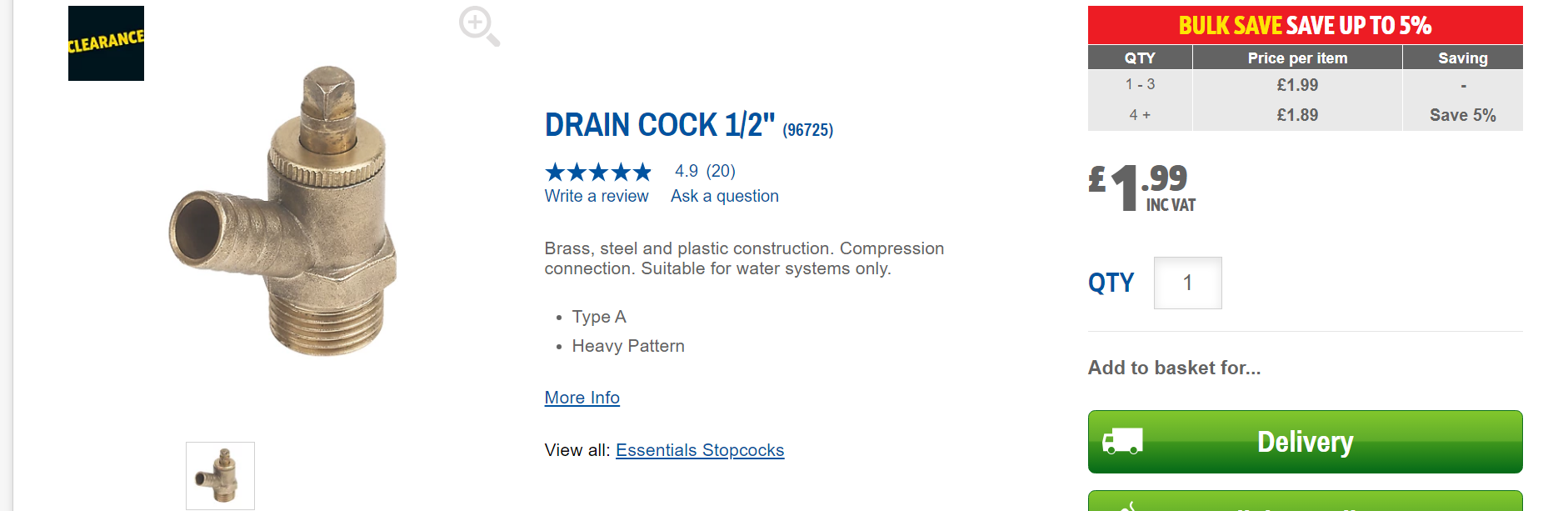The height and width of the screenshot is (511, 1568).
Task: Click the Price per item column header
Action: click(1297, 58)
